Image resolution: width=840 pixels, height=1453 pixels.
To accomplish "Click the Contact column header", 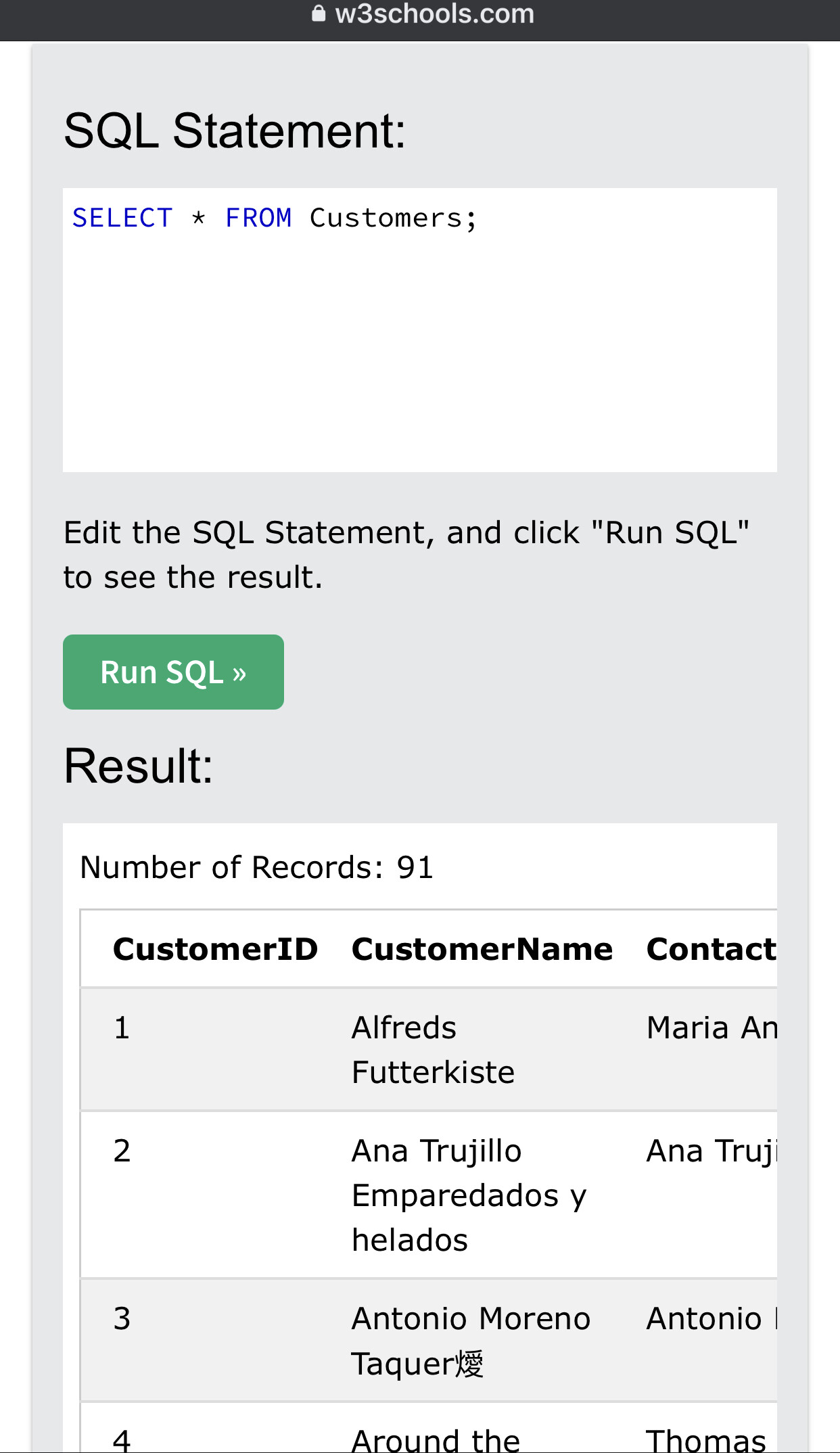I will 711,949.
